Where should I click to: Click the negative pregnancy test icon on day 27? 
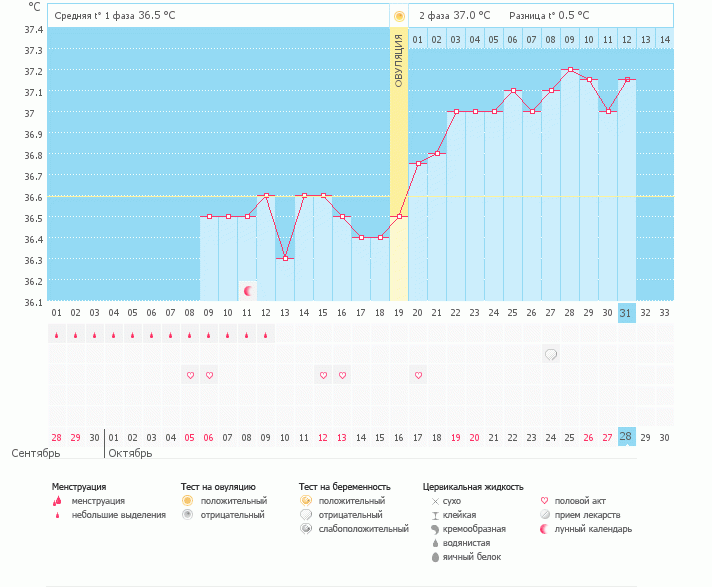[x=551, y=354]
